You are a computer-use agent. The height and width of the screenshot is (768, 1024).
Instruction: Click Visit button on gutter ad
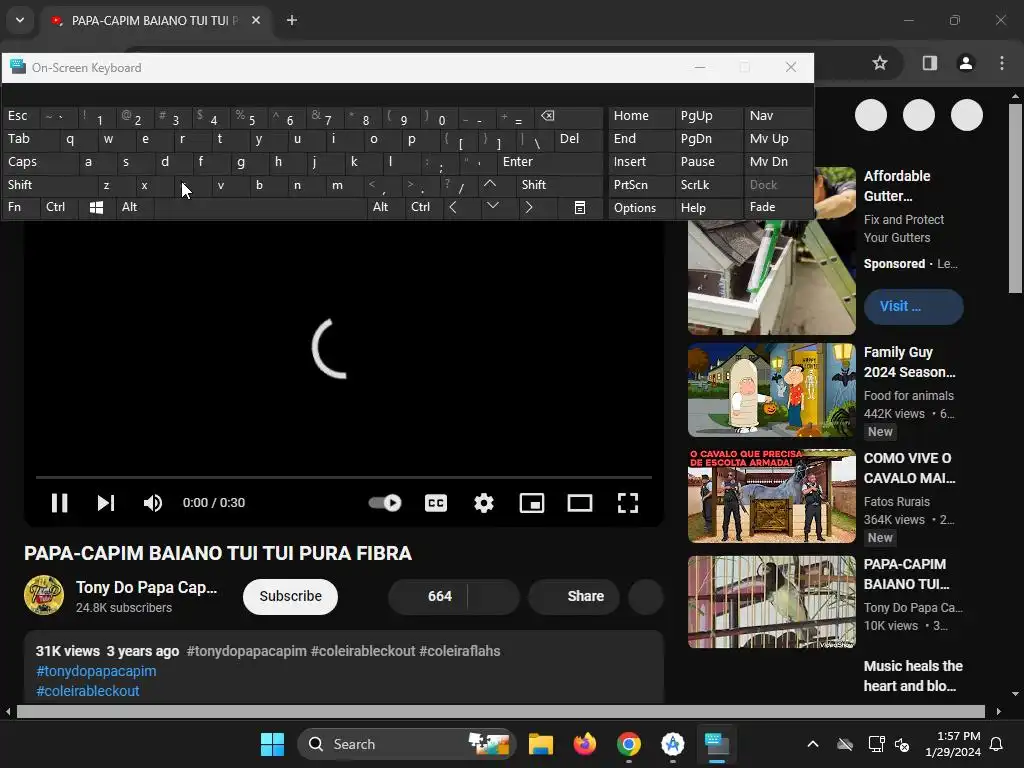click(x=913, y=306)
